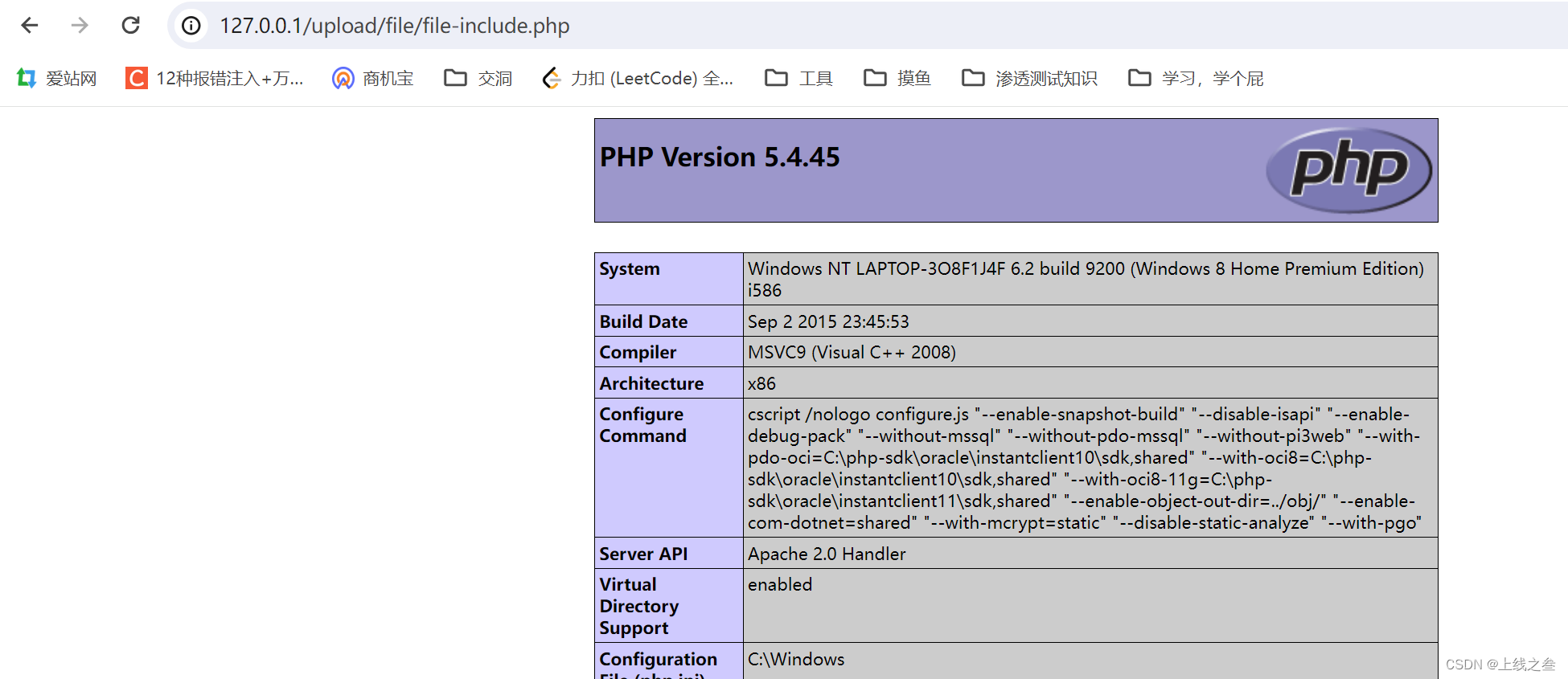Open the 摸鱼 bookmark folder

897,78
